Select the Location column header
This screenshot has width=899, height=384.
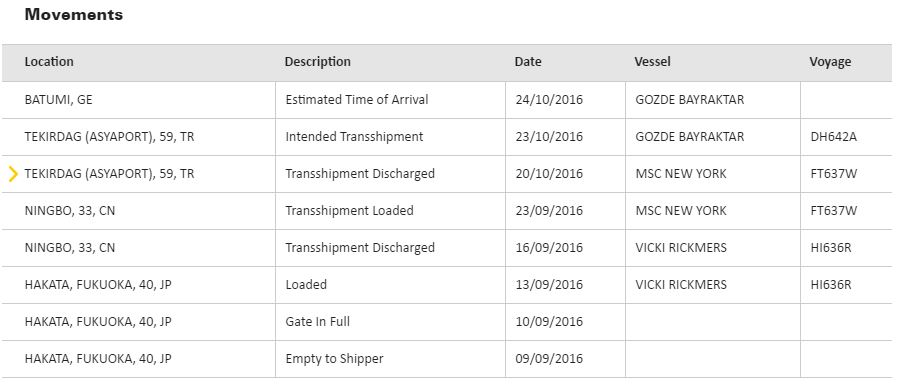49,62
